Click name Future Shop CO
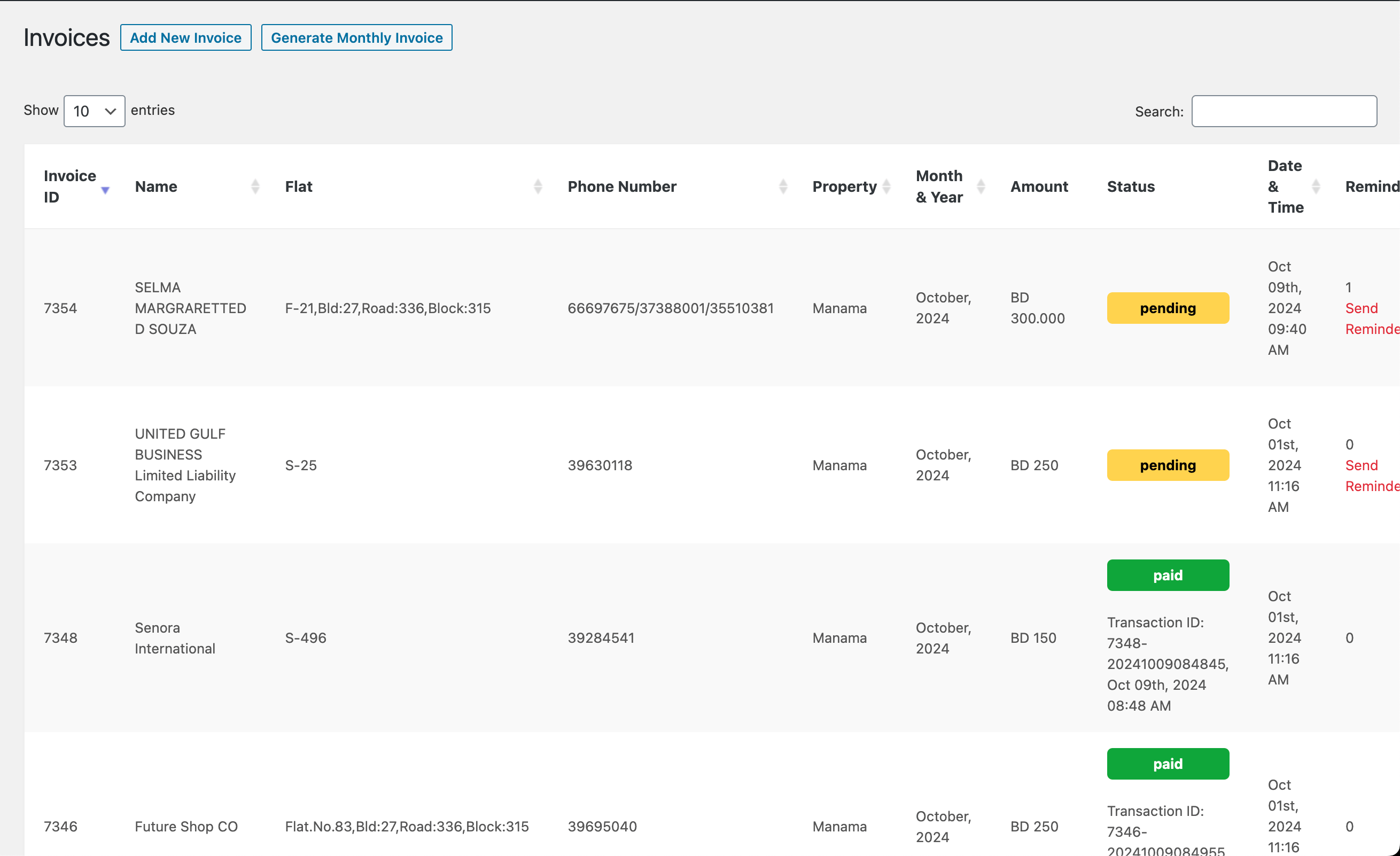Screen dimensions: 1400x856 coord(186,827)
